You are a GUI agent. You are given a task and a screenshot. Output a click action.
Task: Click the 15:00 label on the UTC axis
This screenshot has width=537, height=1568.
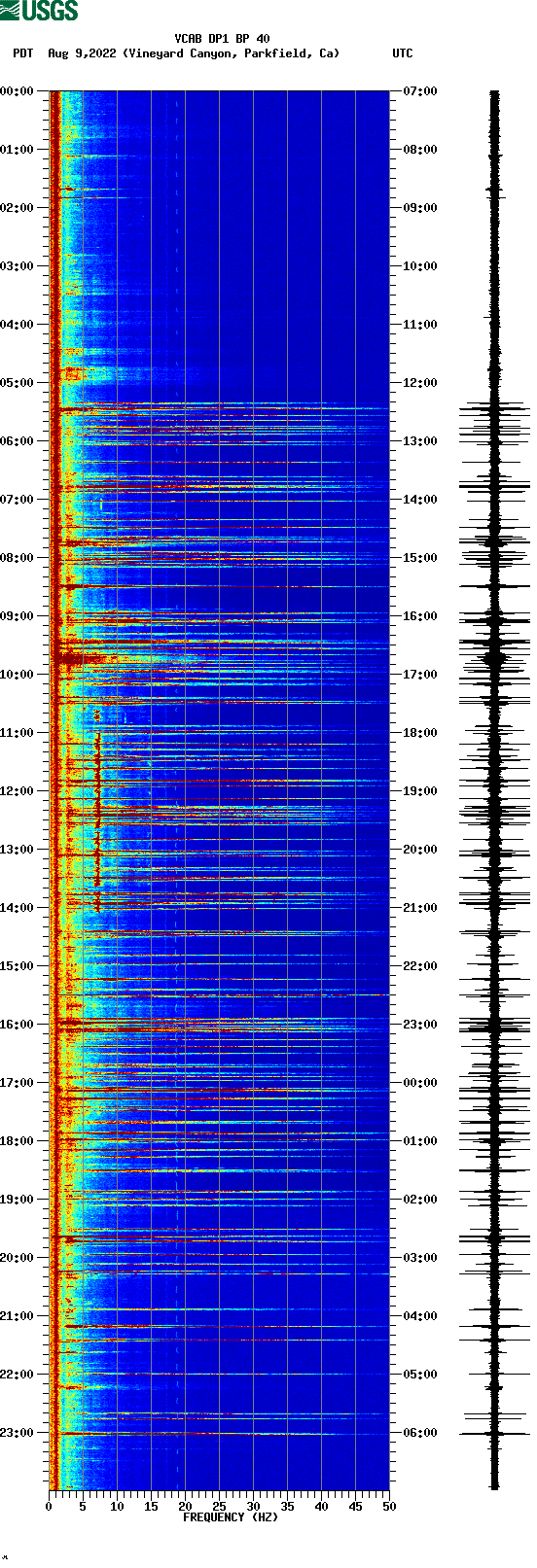[420, 558]
